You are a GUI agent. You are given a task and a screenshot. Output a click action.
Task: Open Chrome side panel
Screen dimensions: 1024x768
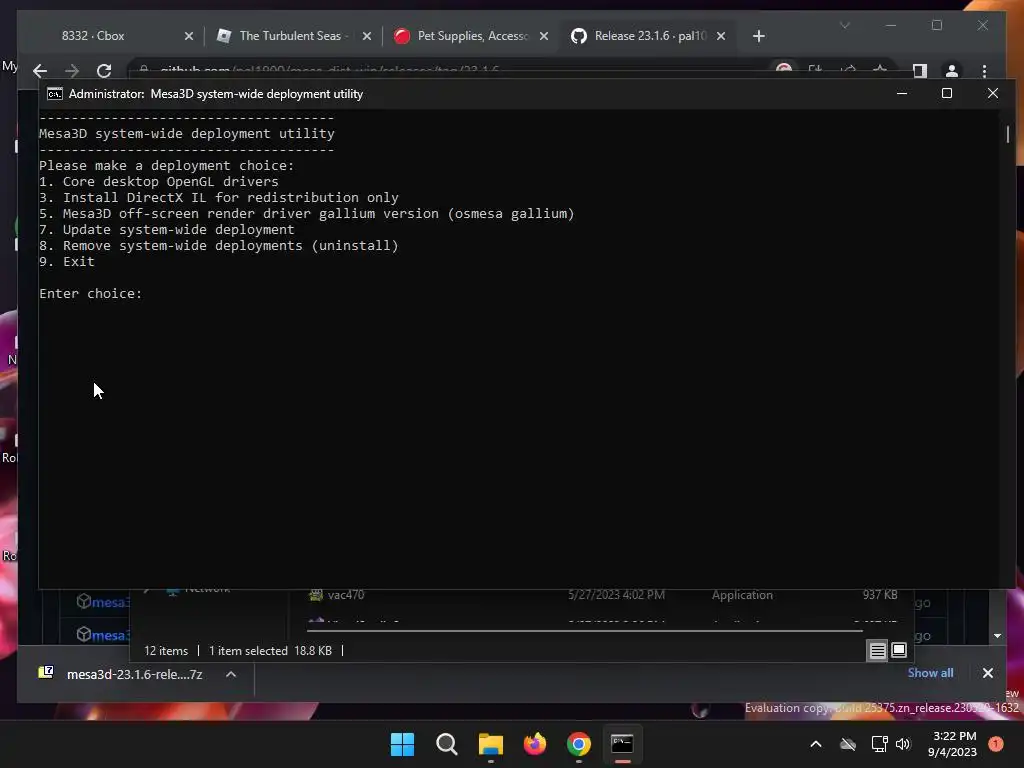coord(920,71)
